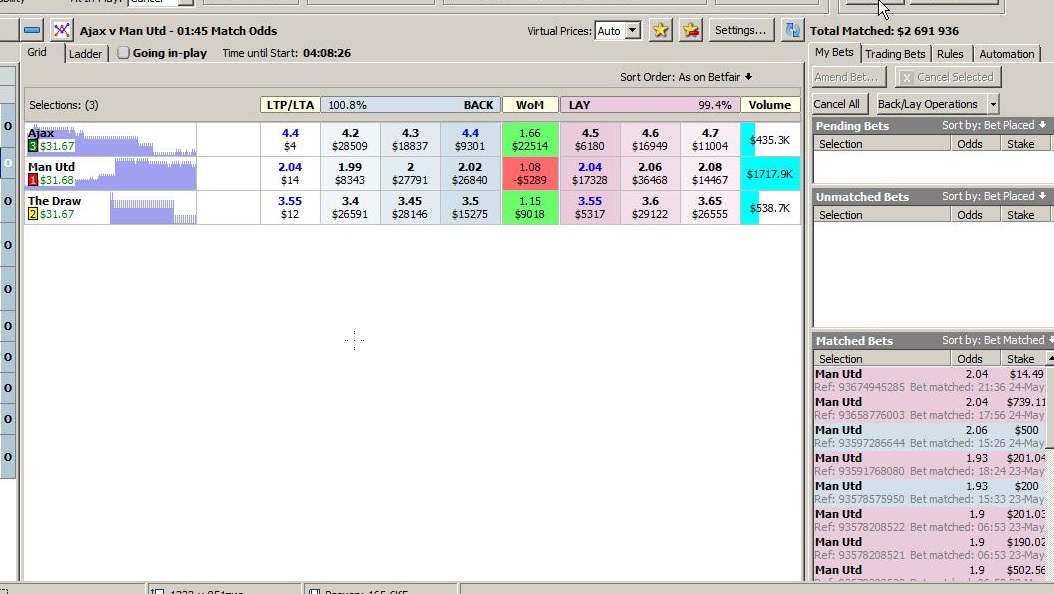This screenshot has height=594, width=1054.
Task: Back Man Utd at 2.02
Action: (471, 173)
